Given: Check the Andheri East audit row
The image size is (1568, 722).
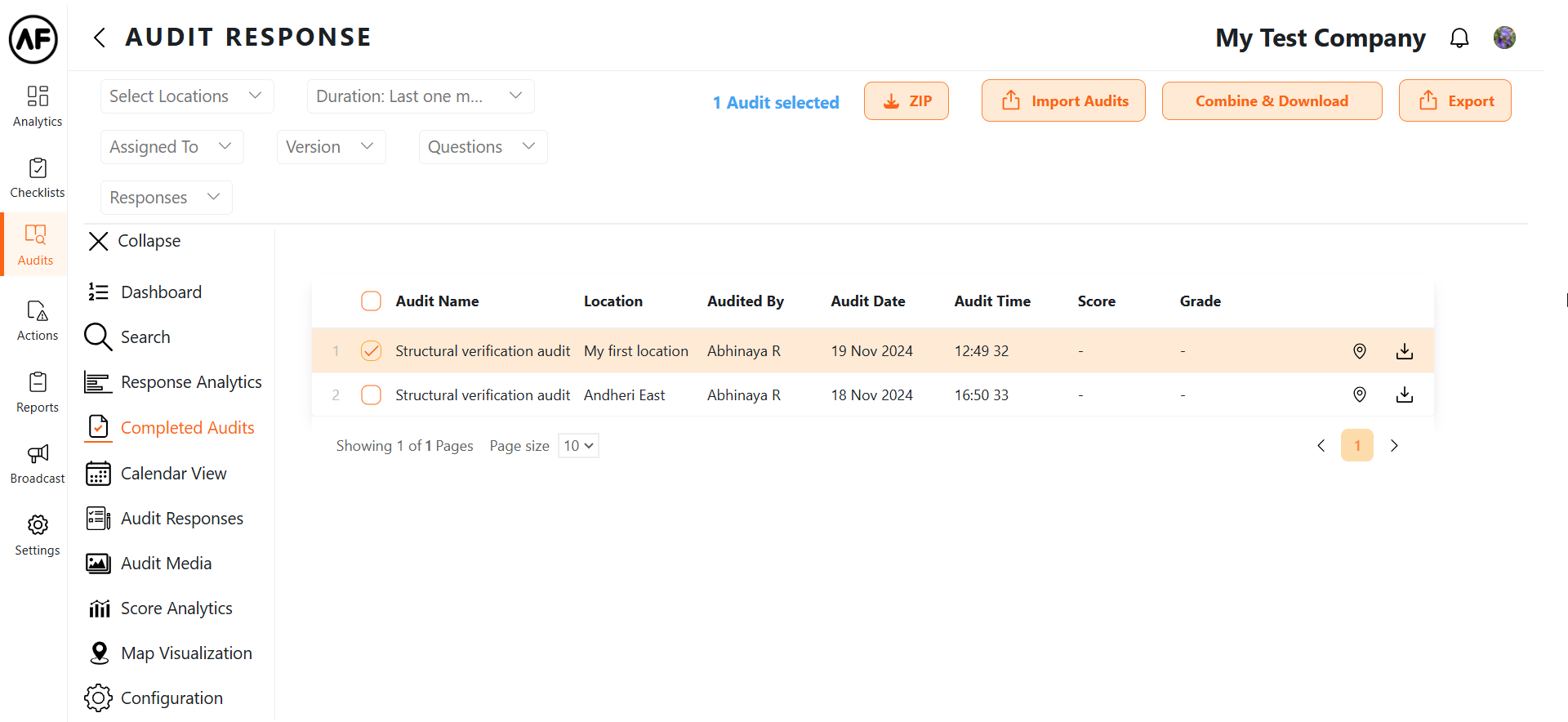Looking at the screenshot, I should pos(371,395).
